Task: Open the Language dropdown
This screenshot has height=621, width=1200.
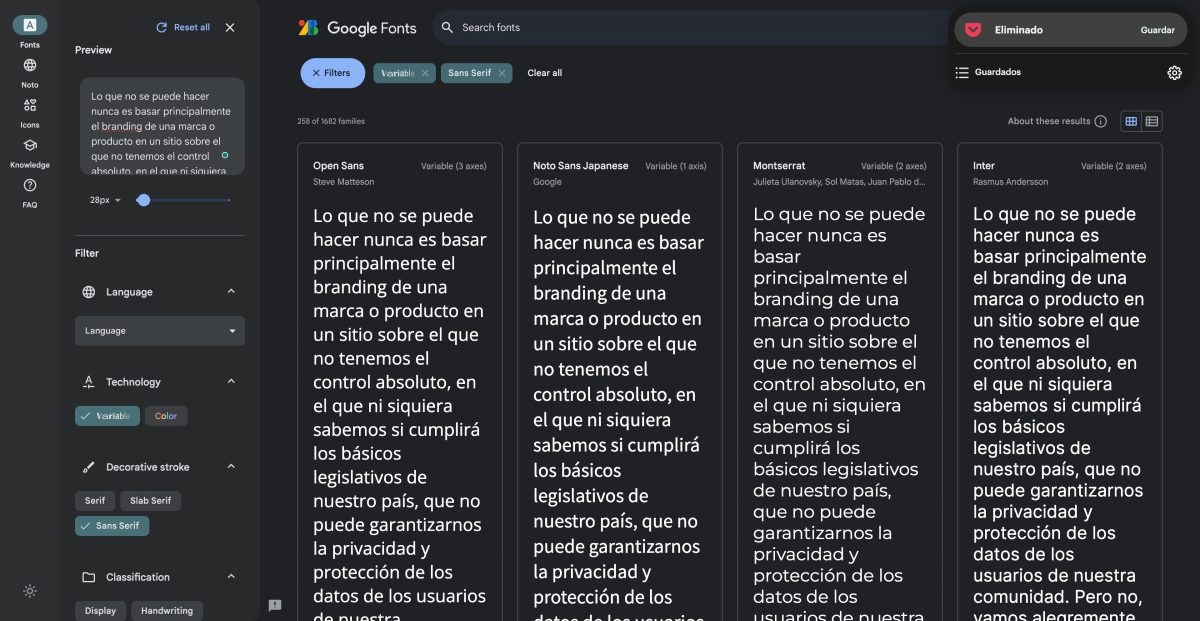Action: (x=160, y=331)
